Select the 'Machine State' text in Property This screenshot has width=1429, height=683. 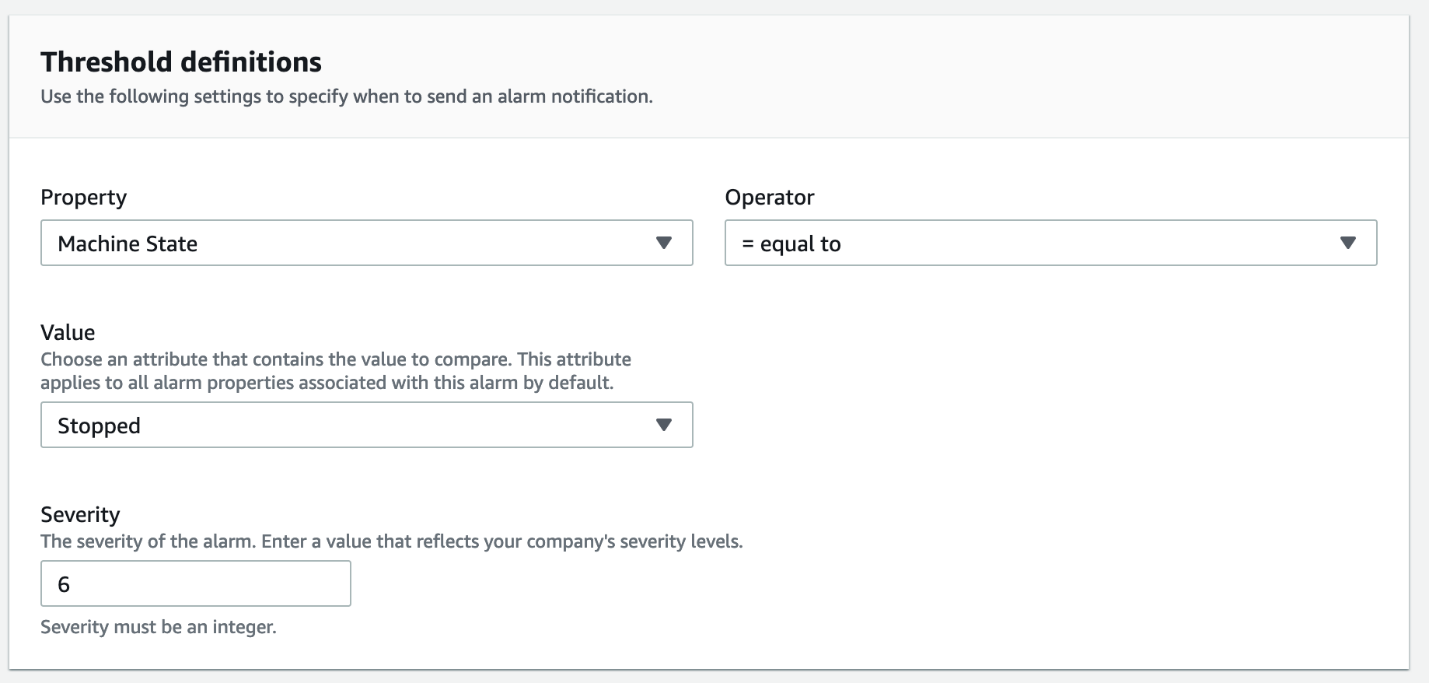127,244
